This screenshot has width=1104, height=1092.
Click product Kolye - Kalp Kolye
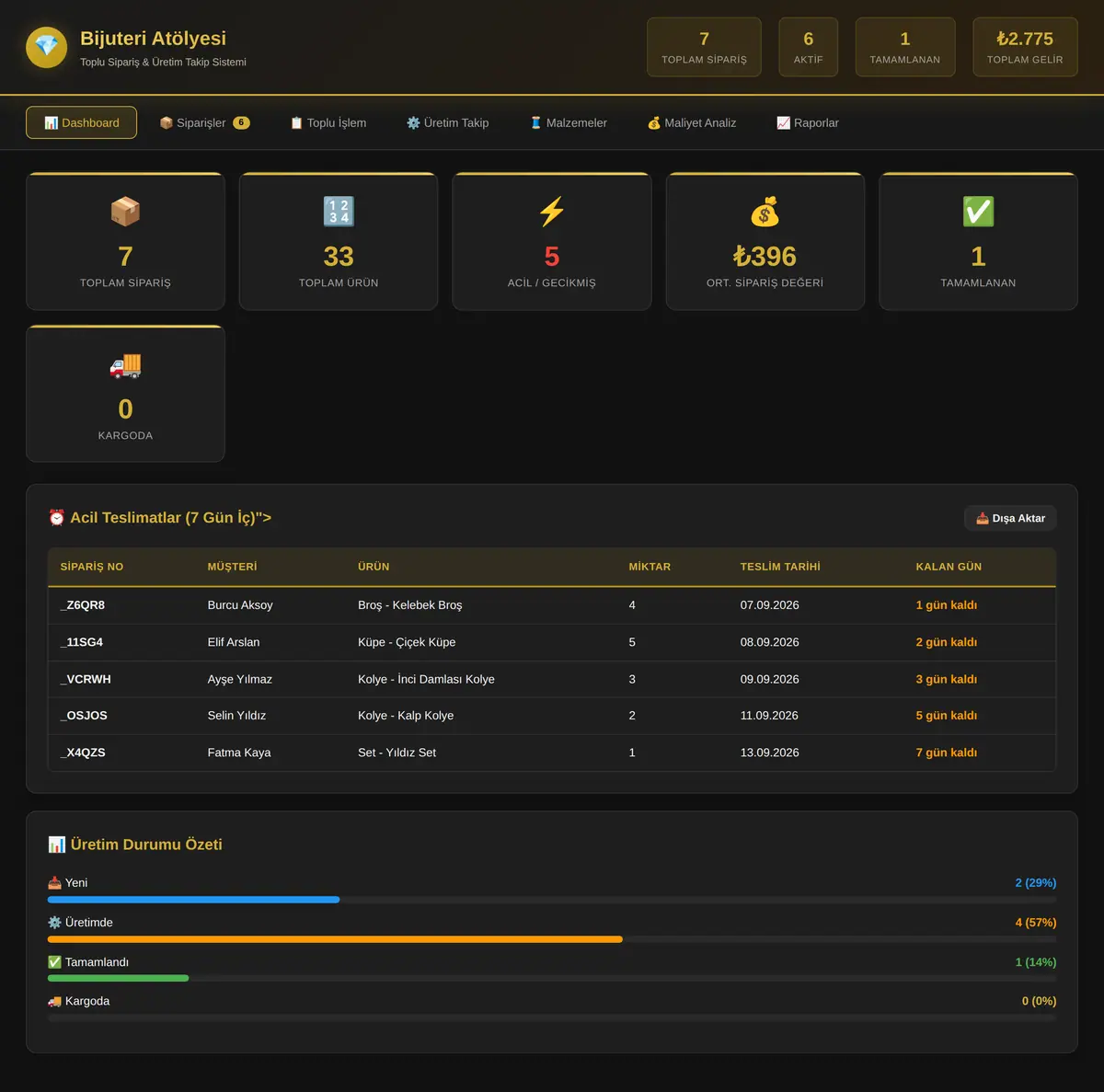406,716
